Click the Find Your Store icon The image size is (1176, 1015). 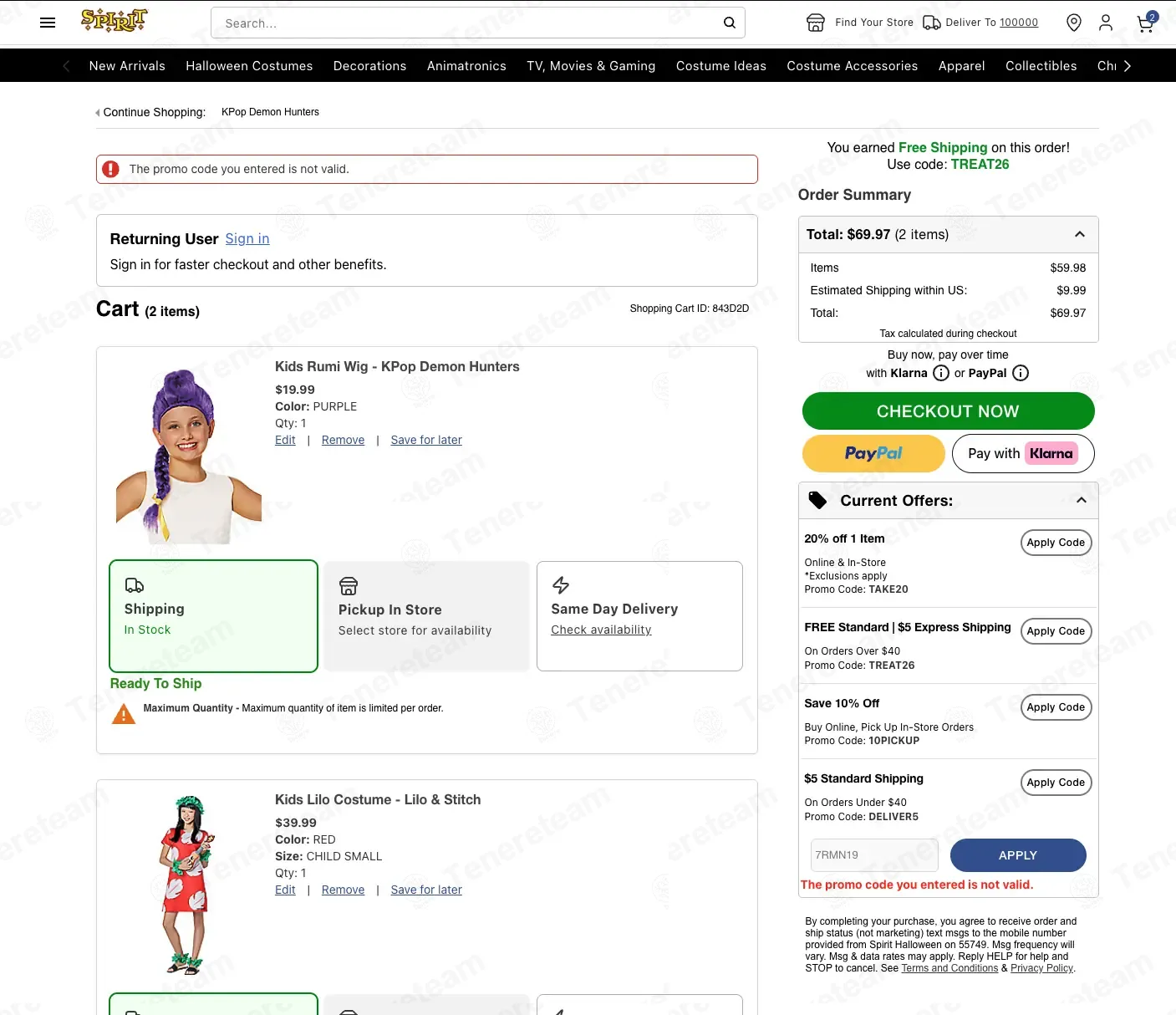[x=816, y=23]
